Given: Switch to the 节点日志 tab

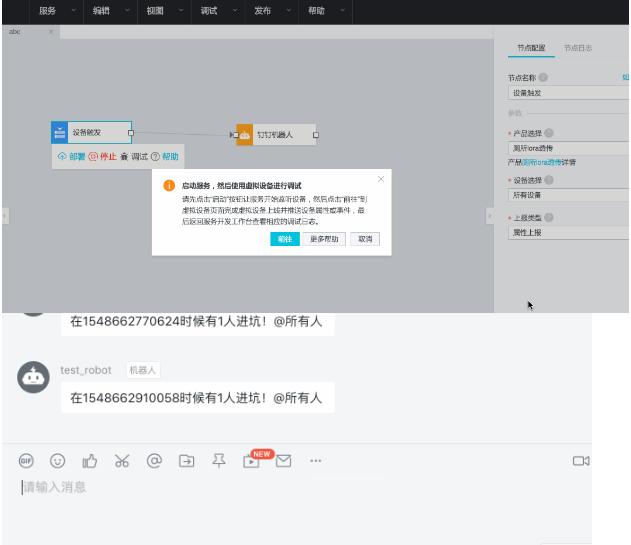Looking at the screenshot, I should tap(578, 48).
